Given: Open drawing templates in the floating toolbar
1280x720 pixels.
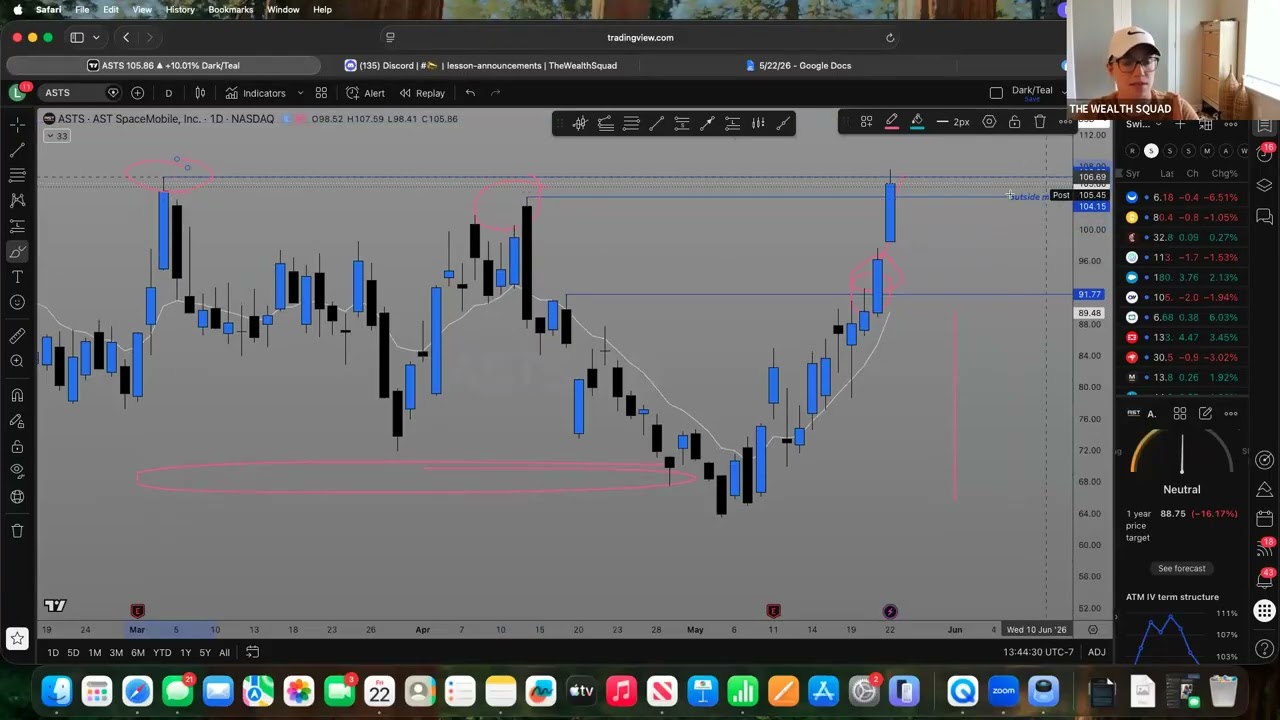Looking at the screenshot, I should [x=866, y=122].
